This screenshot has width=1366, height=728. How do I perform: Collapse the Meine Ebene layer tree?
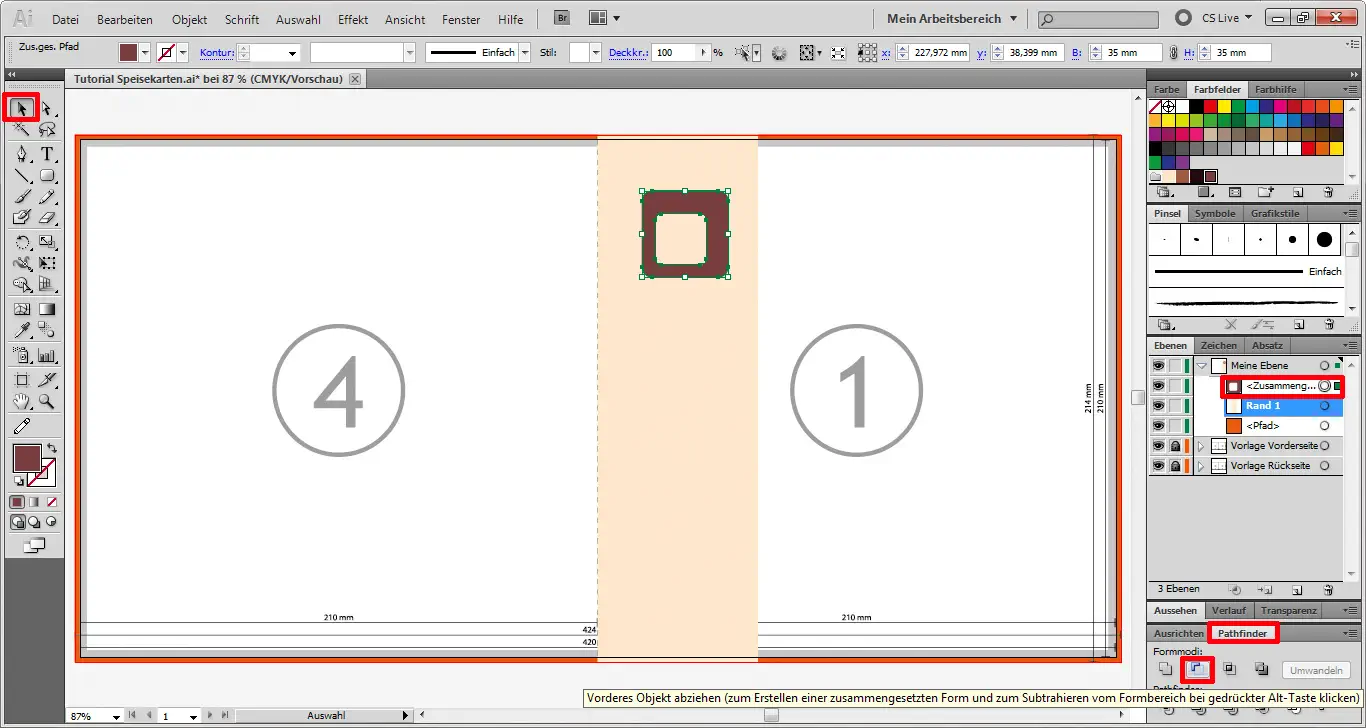(1202, 366)
